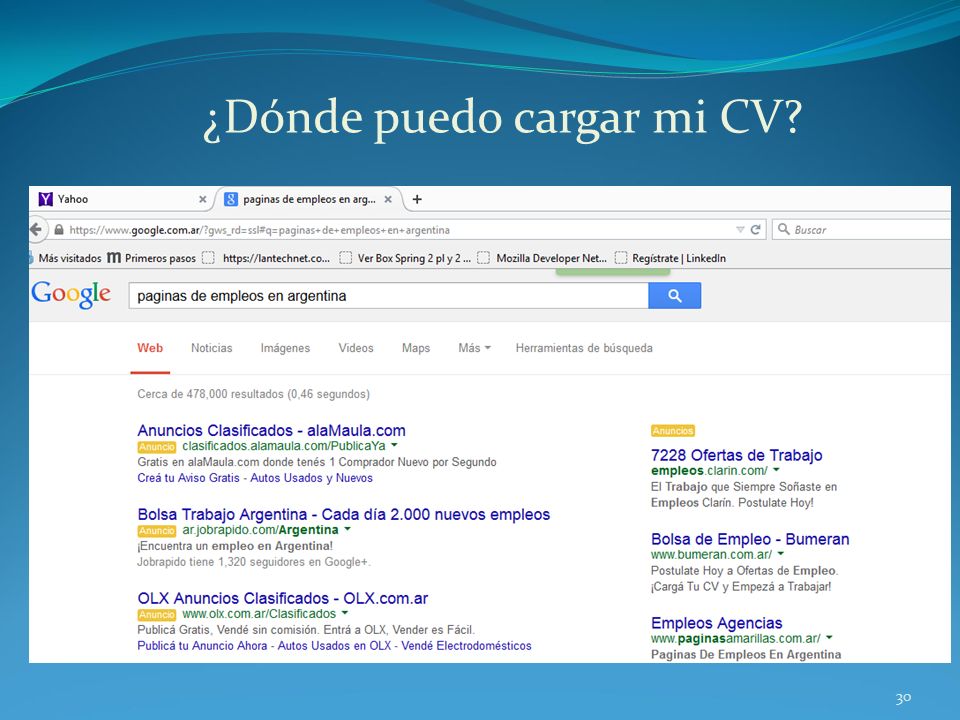This screenshot has width=960, height=720.
Task: Click the Google logo
Action: pyautogui.click(x=71, y=294)
